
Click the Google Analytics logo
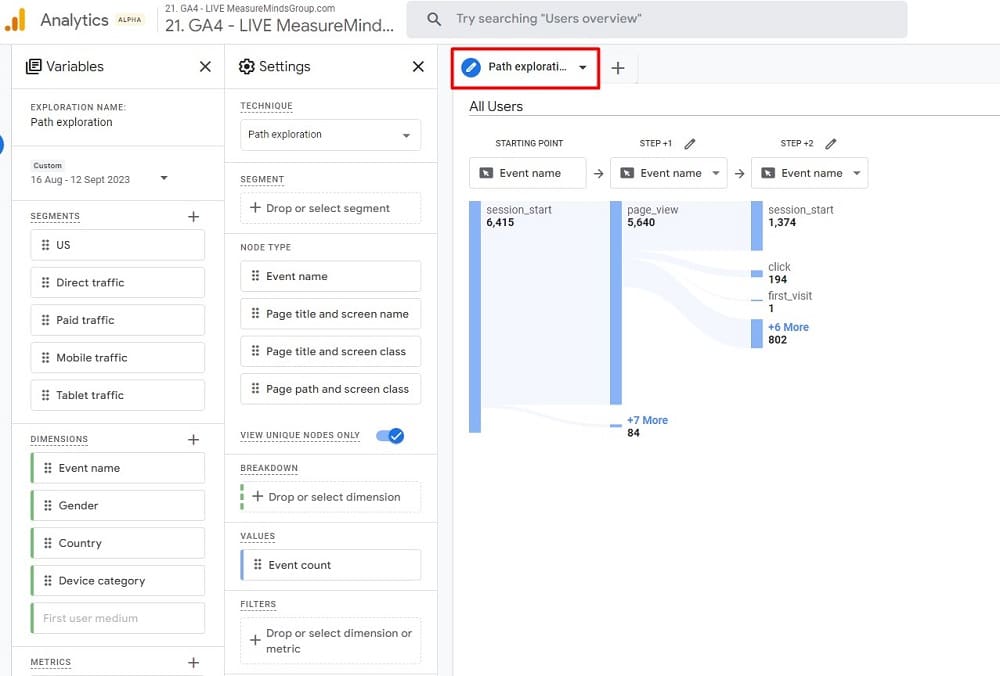pyautogui.click(x=15, y=20)
